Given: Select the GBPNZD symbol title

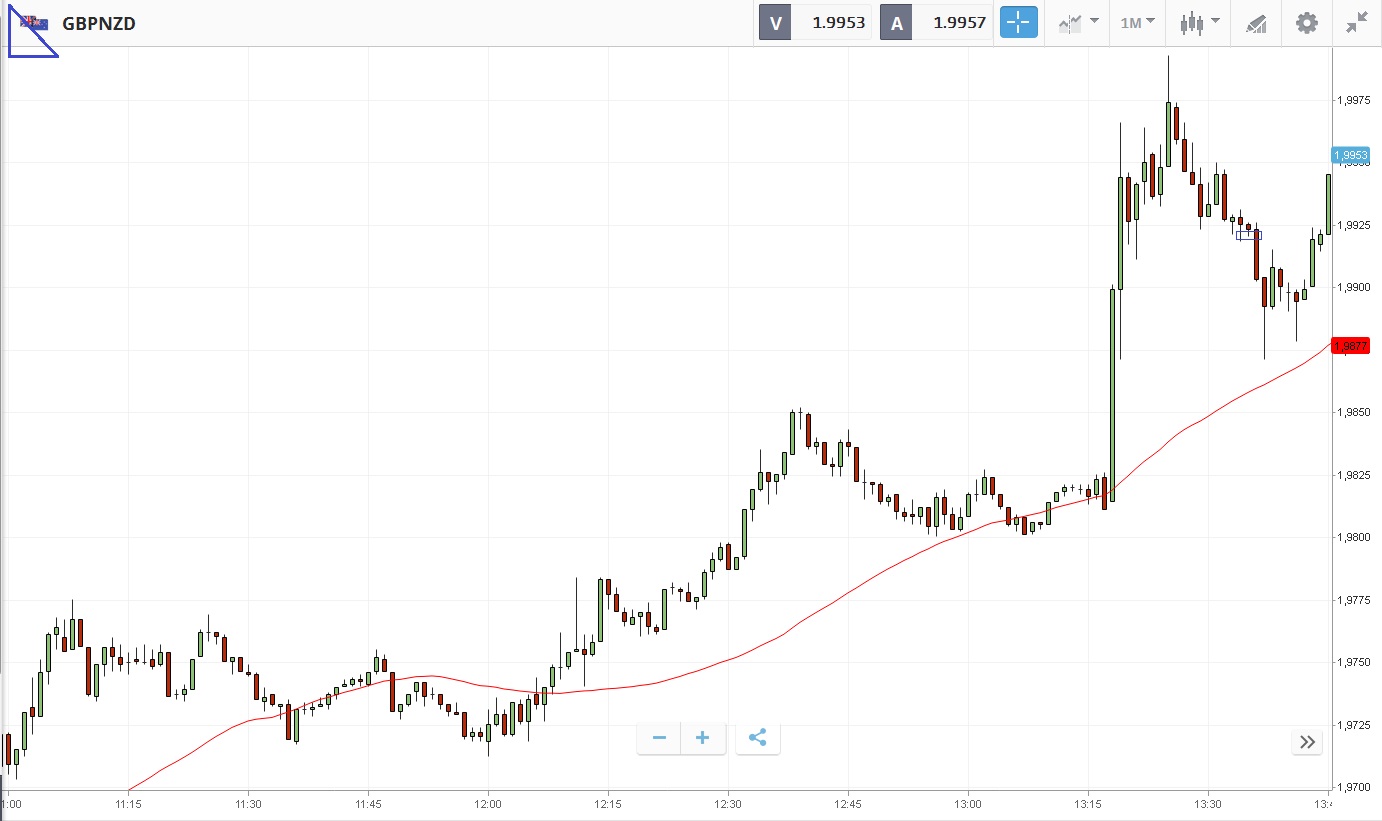Looking at the screenshot, I should point(99,23).
